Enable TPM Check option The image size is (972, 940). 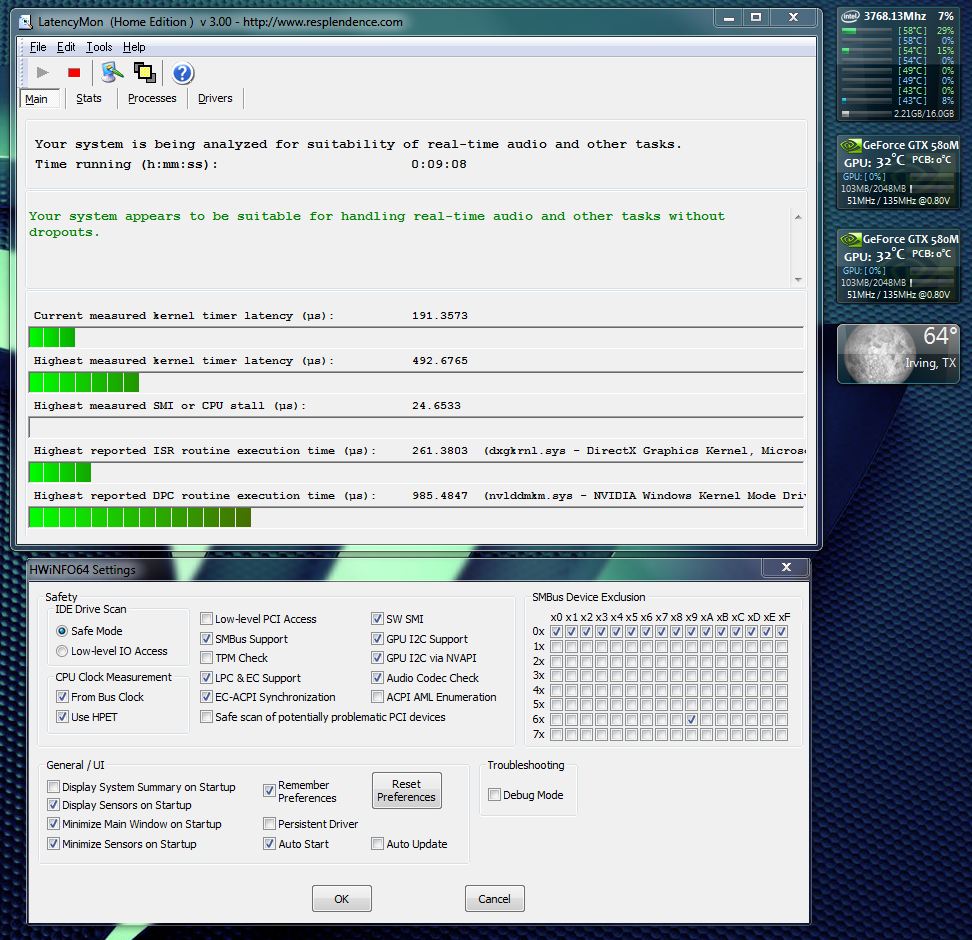pyautogui.click(x=206, y=658)
